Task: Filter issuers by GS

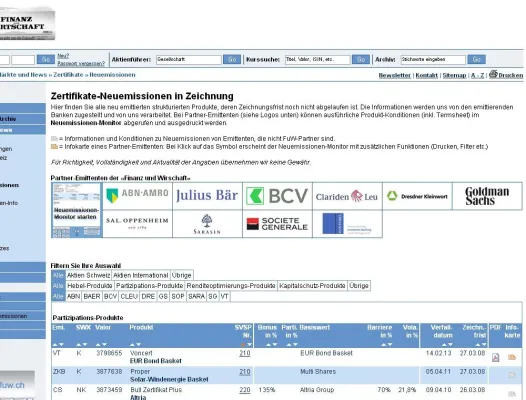Action: pos(163,296)
